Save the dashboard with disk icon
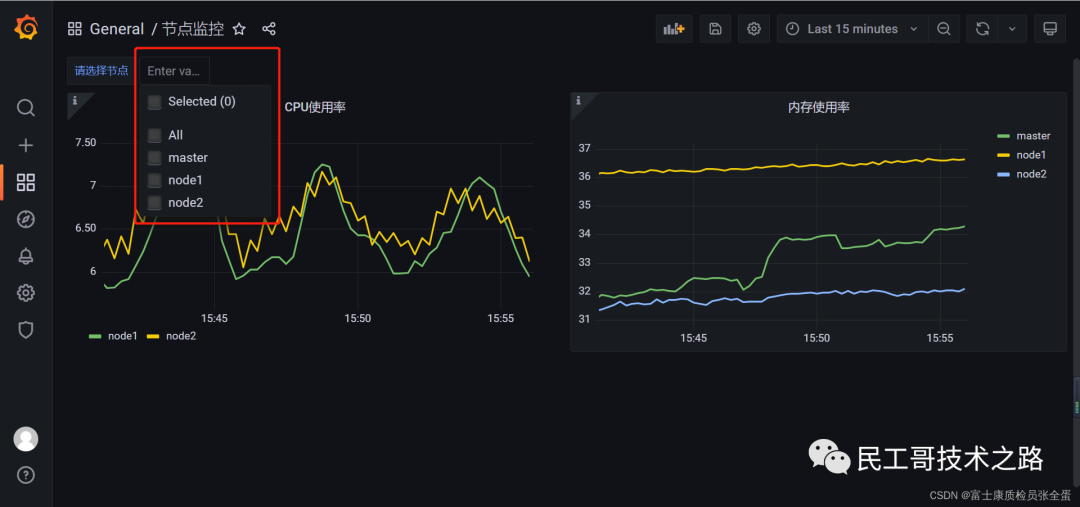Screen dimensions: 1080x507 click(716, 29)
